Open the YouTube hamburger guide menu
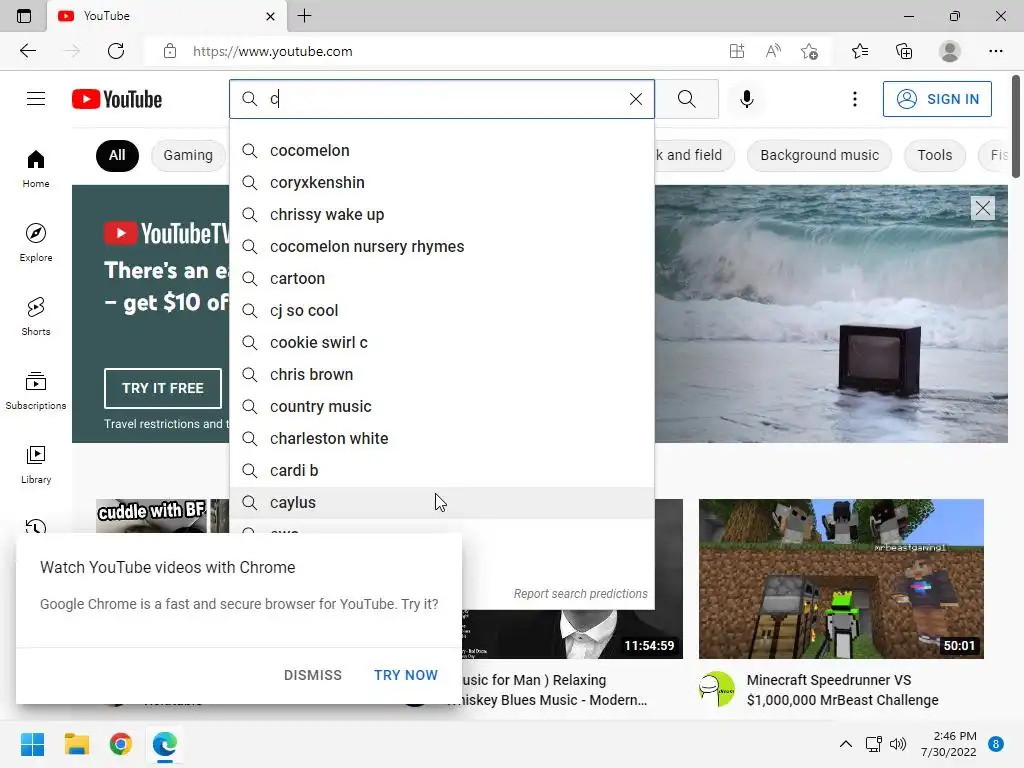Screen dimensions: 1024x768 [36, 99]
